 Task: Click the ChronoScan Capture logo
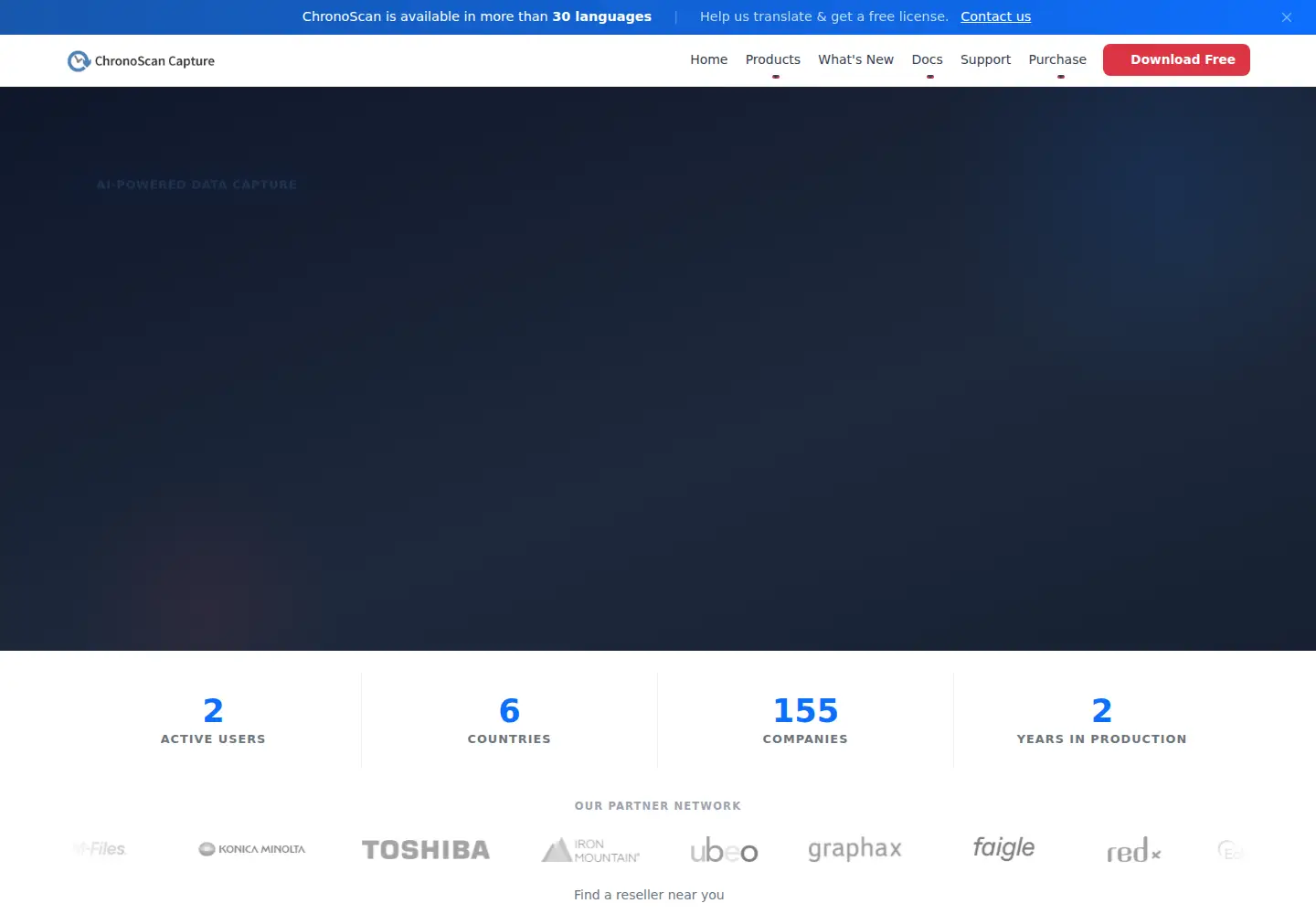(x=142, y=61)
